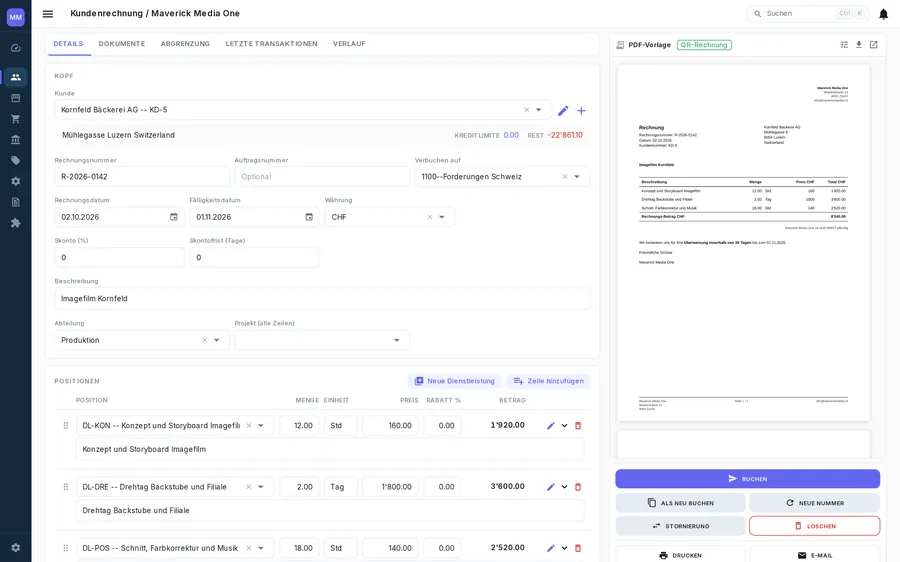Click the Buchen button
The width and height of the screenshot is (900, 562).
(x=747, y=479)
